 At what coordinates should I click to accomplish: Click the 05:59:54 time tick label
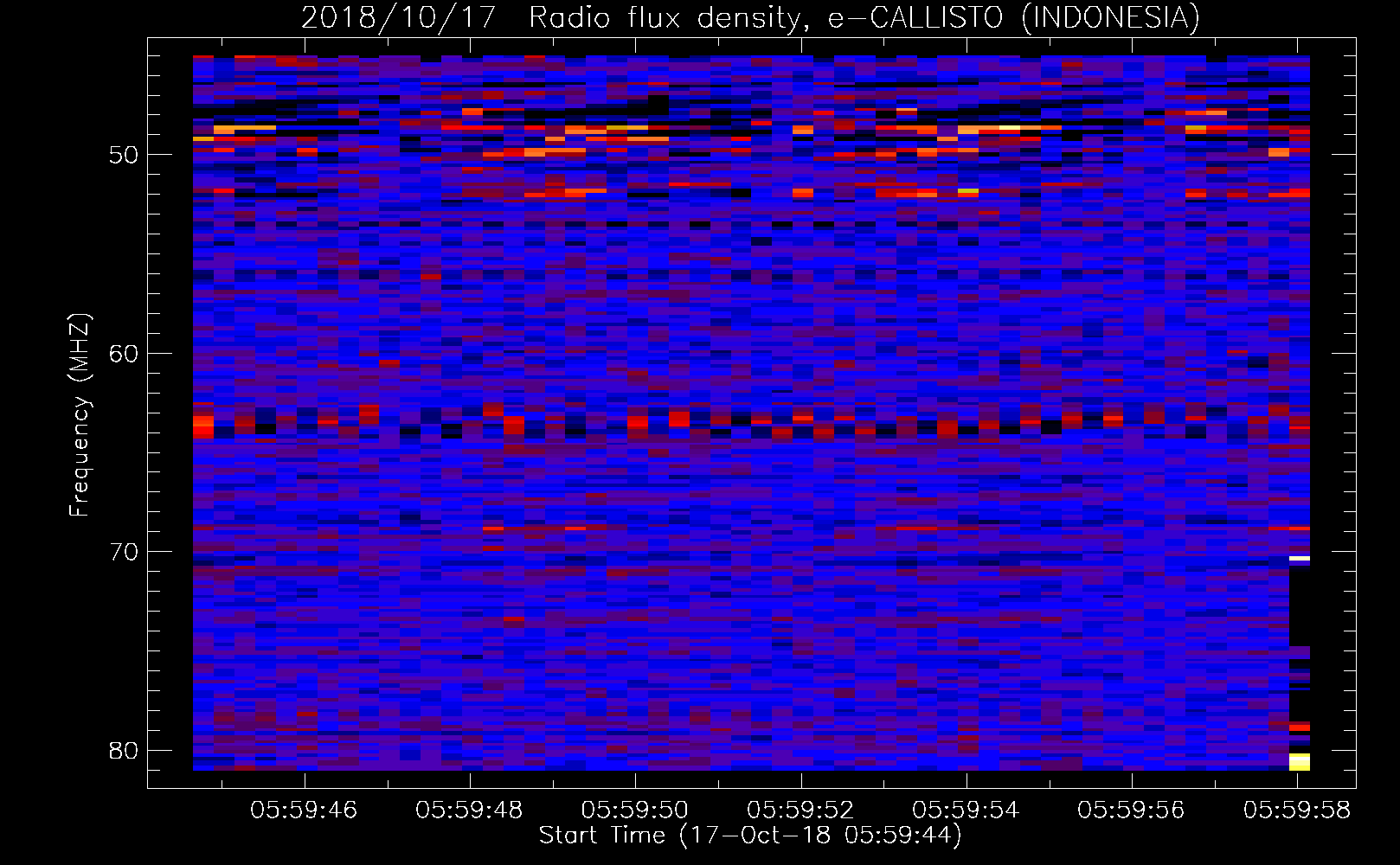coord(966,811)
